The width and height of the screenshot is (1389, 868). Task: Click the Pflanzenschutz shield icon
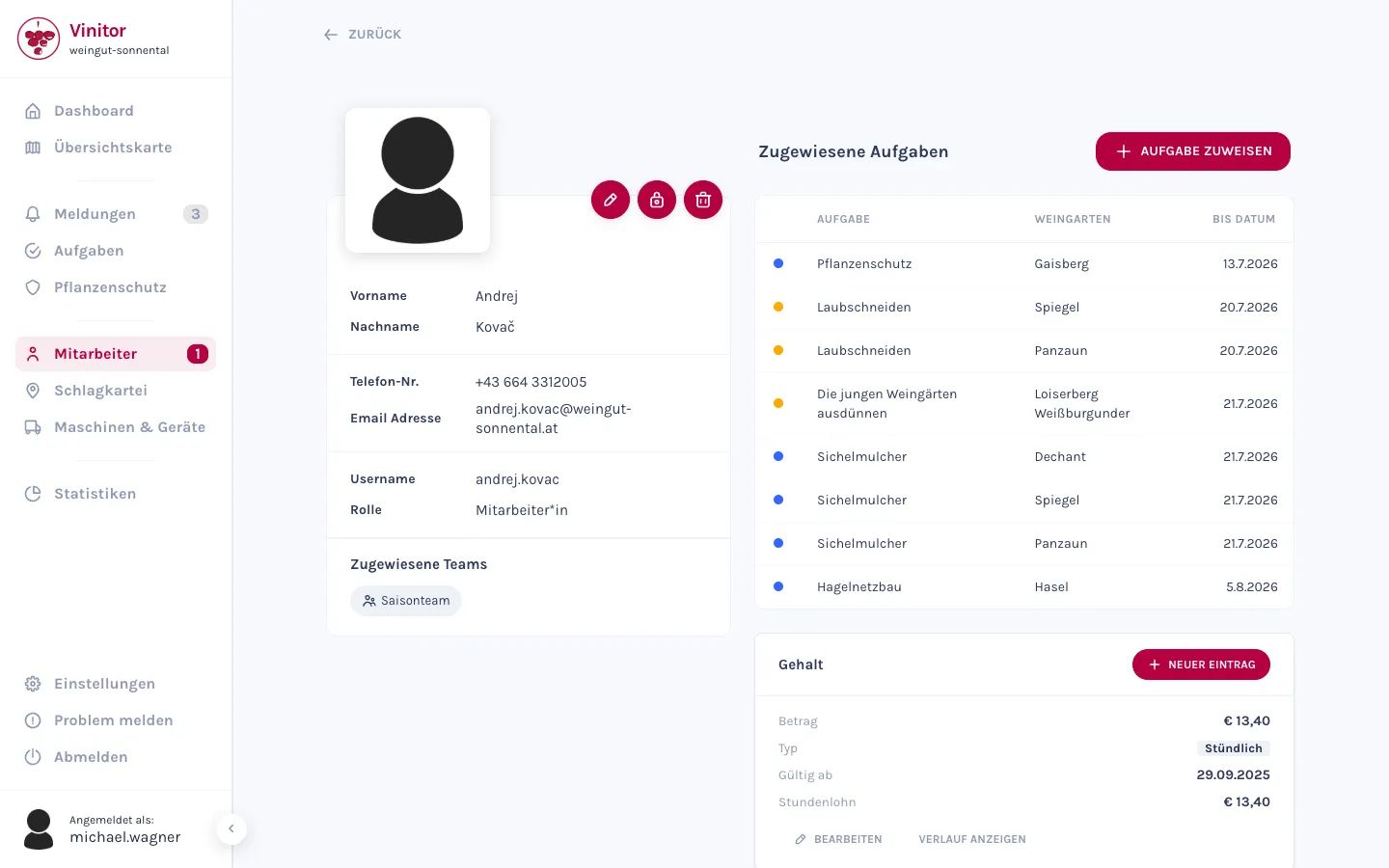click(33, 287)
